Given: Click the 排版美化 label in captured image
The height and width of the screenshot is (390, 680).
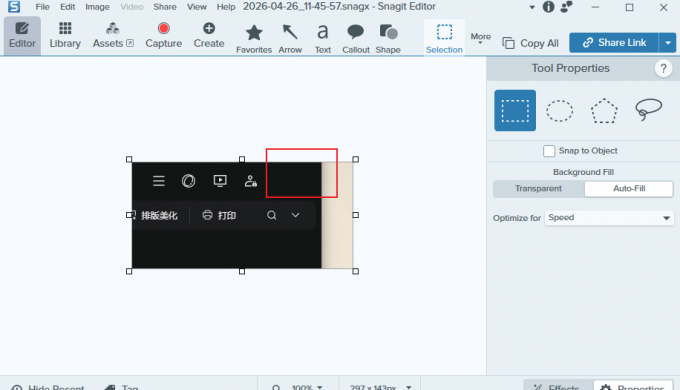Looking at the screenshot, I should 159,215.
